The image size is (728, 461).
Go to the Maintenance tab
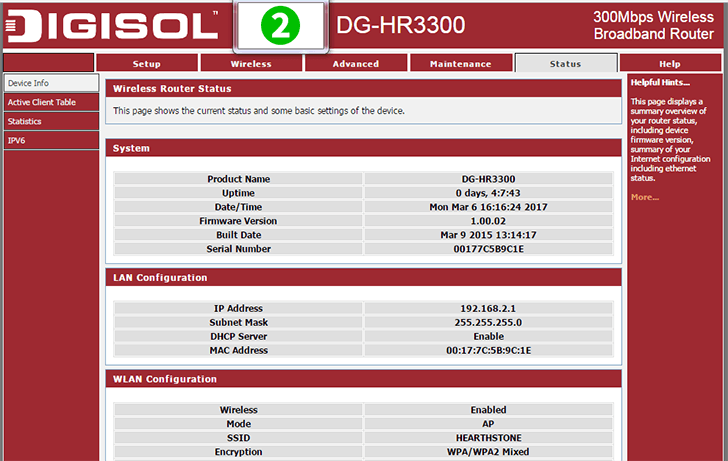(461, 64)
